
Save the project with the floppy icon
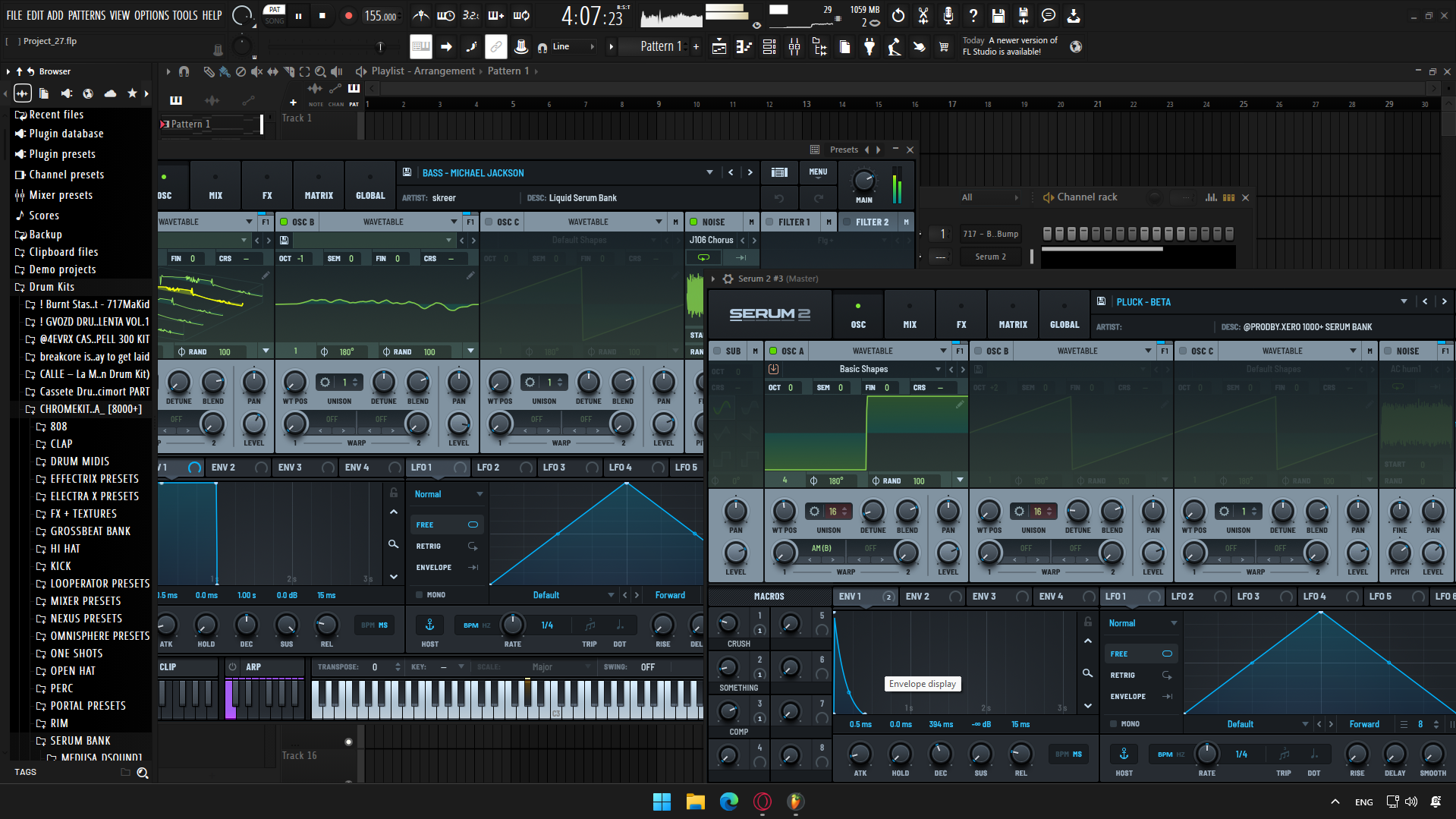998,15
